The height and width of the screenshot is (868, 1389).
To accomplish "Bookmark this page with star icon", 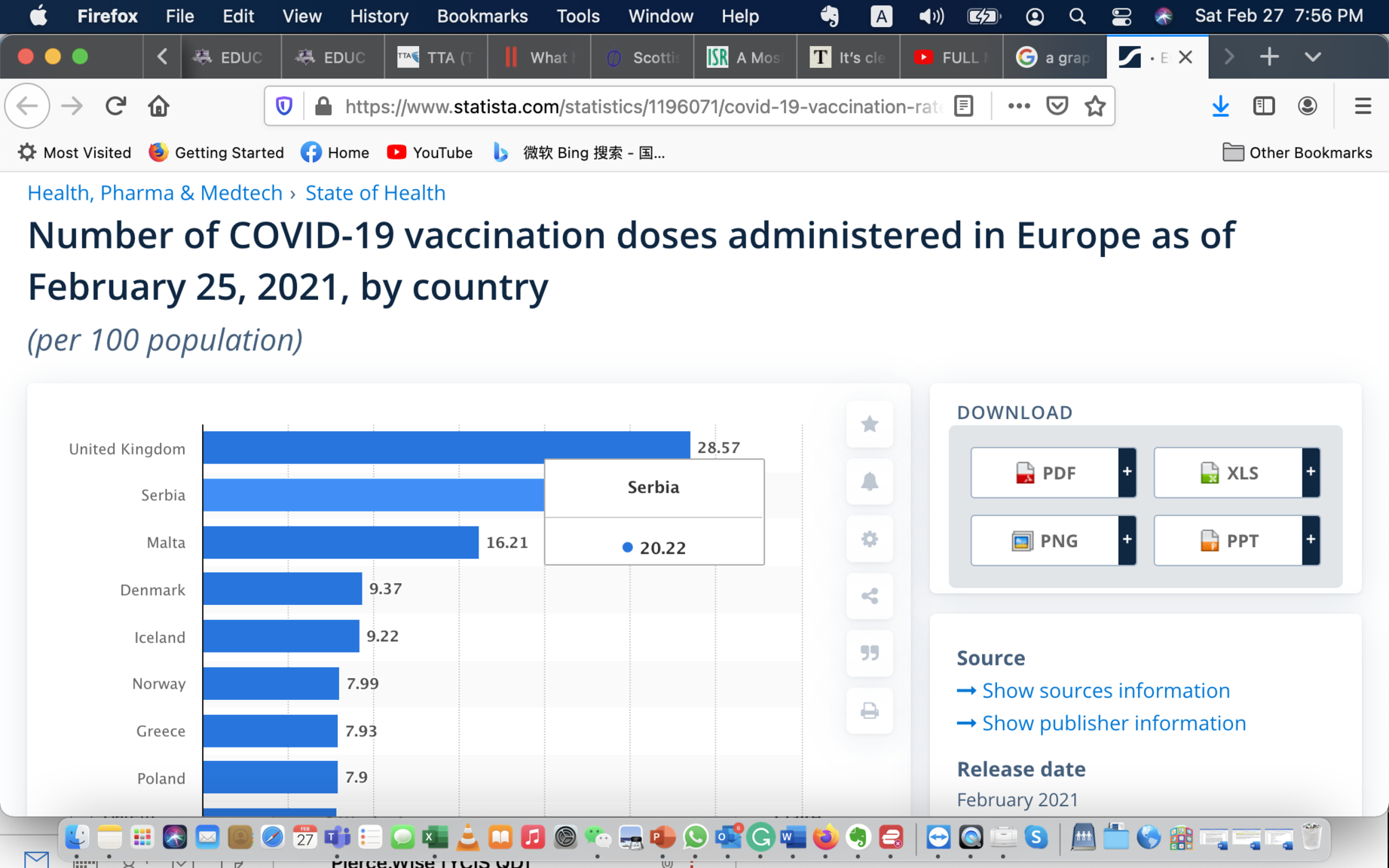I will click(1095, 106).
